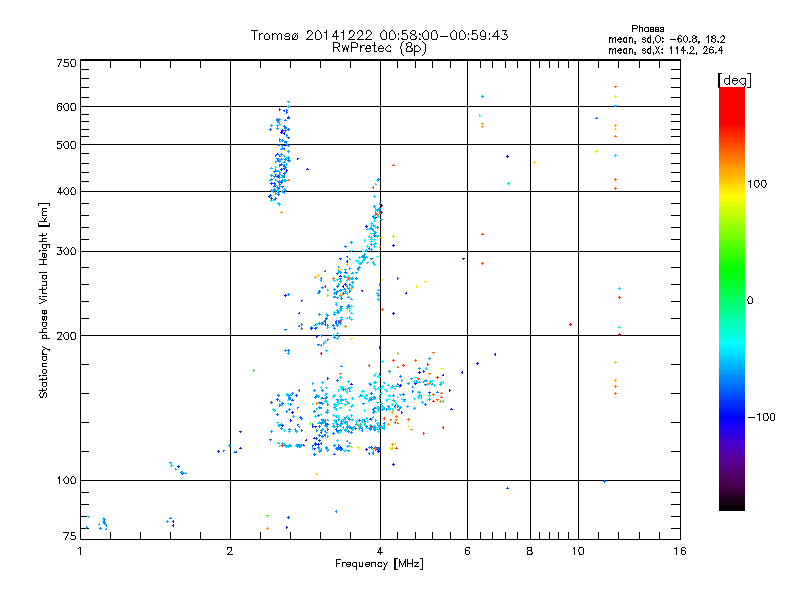Click the plot title 'Tromsø 20141222 00:58:00-00:59:43'
800x600 pixels.
click(379, 35)
